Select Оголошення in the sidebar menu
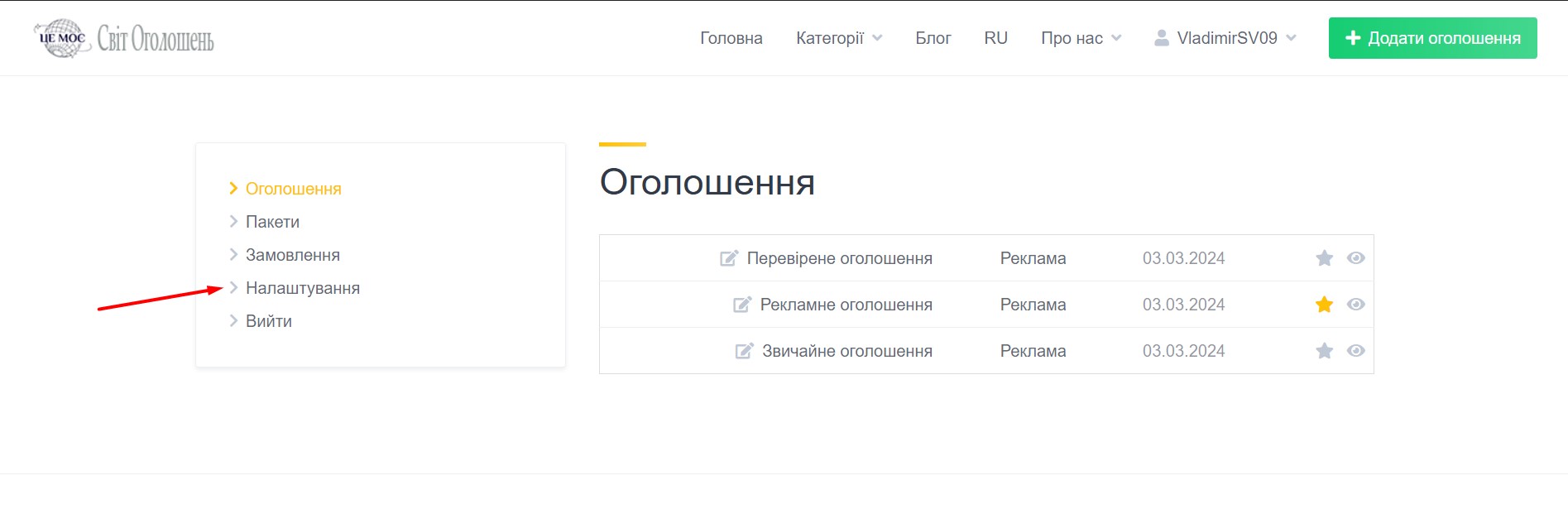Viewport: 1568px width, 514px height. (293, 189)
